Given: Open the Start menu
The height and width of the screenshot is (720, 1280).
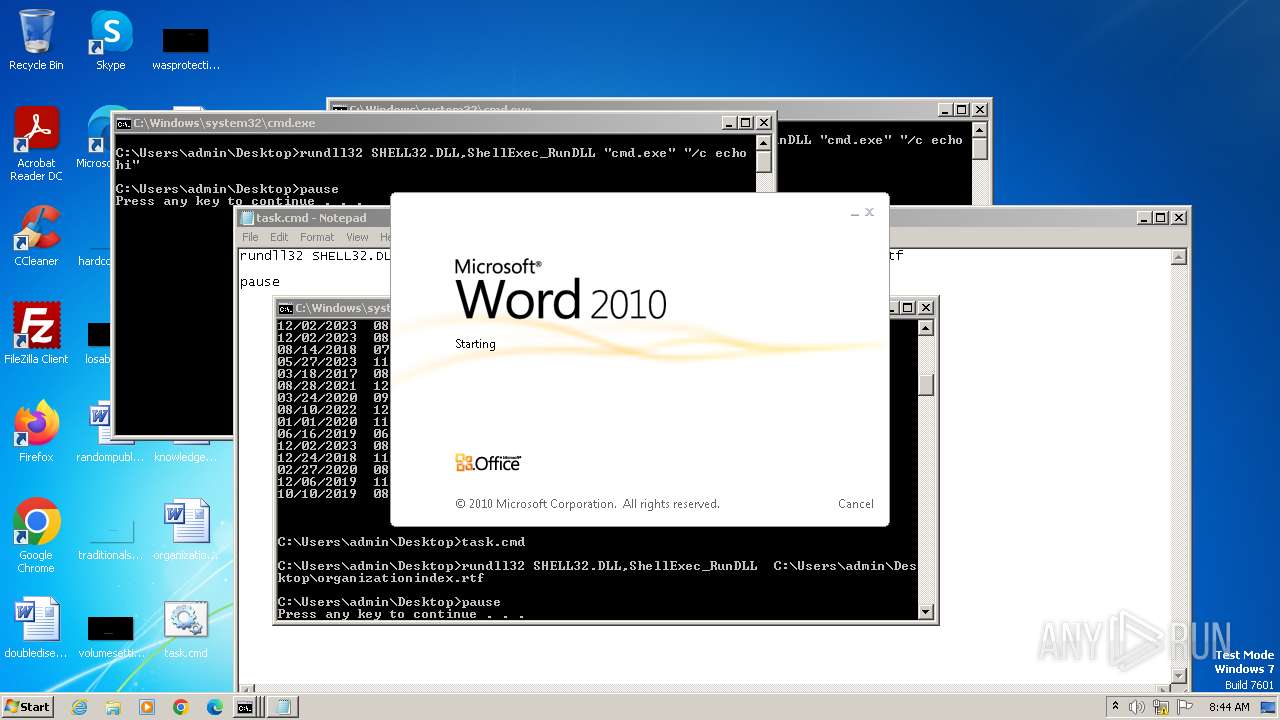Looking at the screenshot, I should (x=27, y=707).
